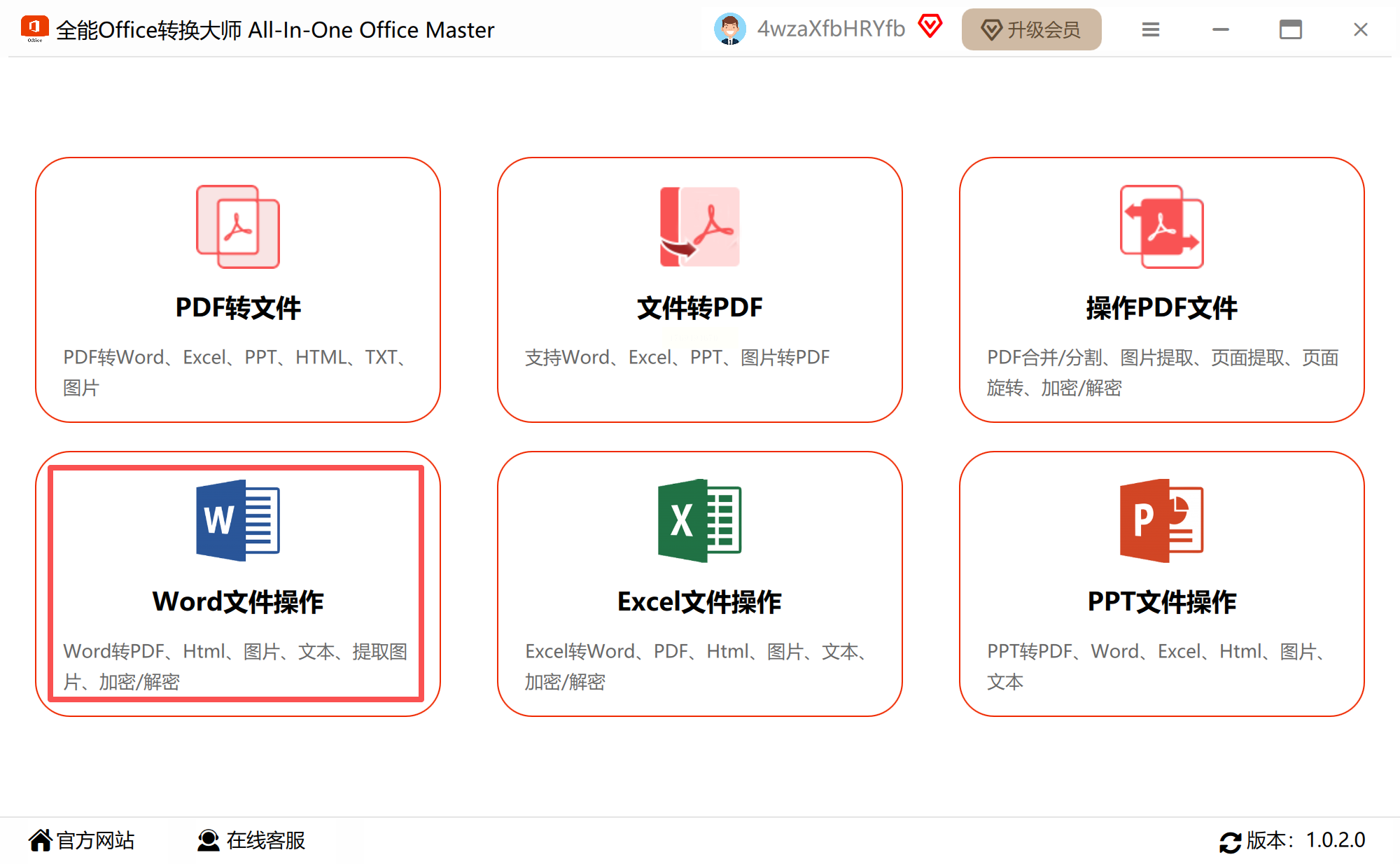This screenshot has height=864, width=1400.
Task: Open the Excel文件操作 card title
Action: [699, 601]
